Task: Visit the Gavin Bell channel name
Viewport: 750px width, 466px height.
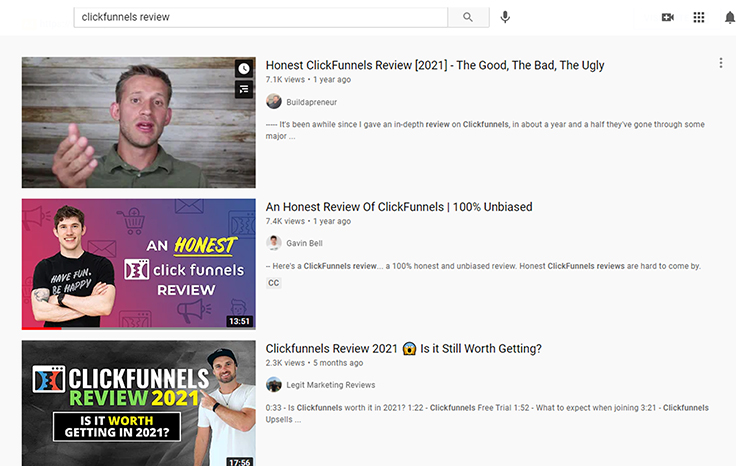Action: pos(304,243)
